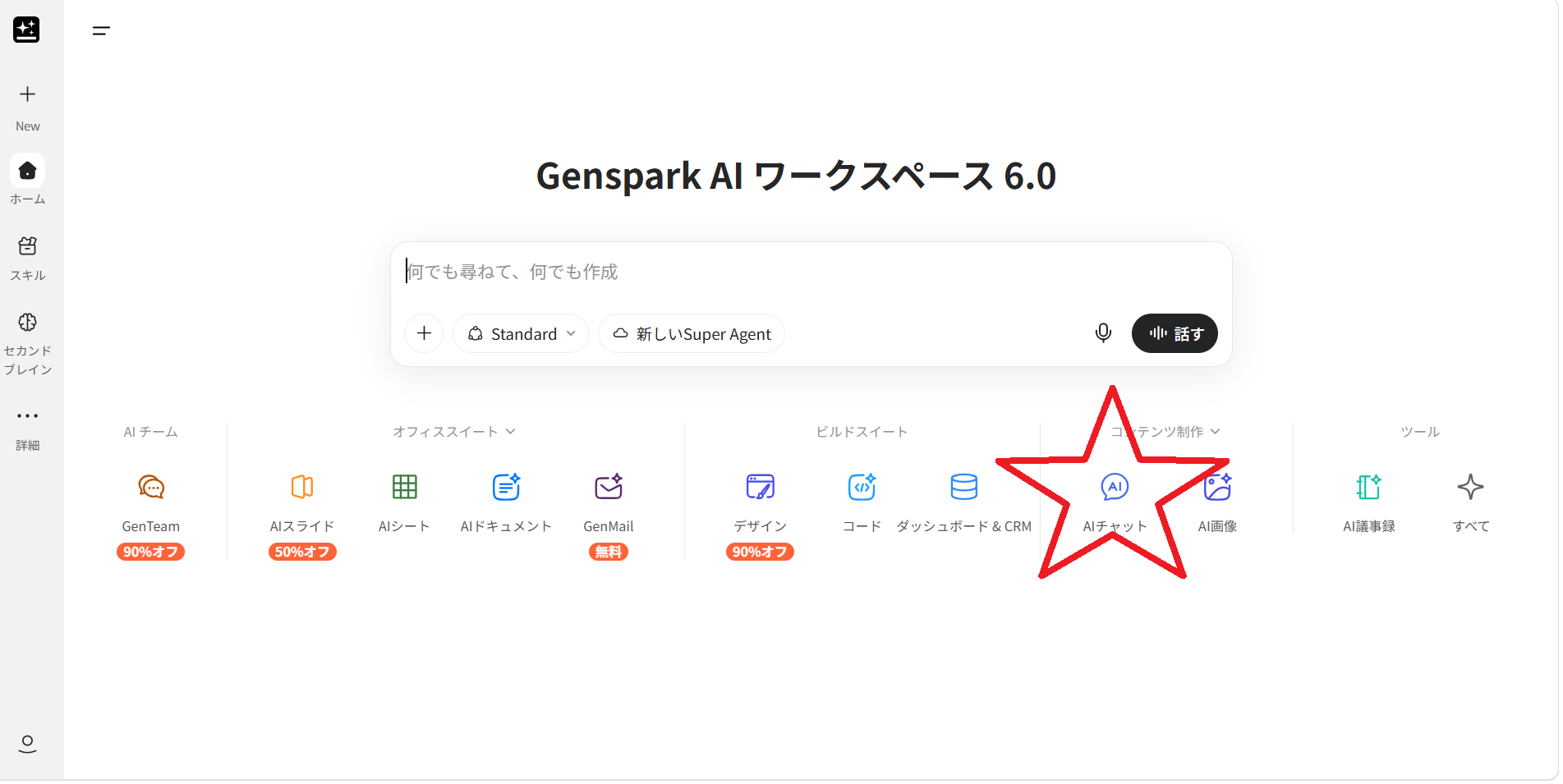This screenshot has height=784, width=1563.
Task: Click the AIスライド 50%オフ badge
Action: point(302,552)
